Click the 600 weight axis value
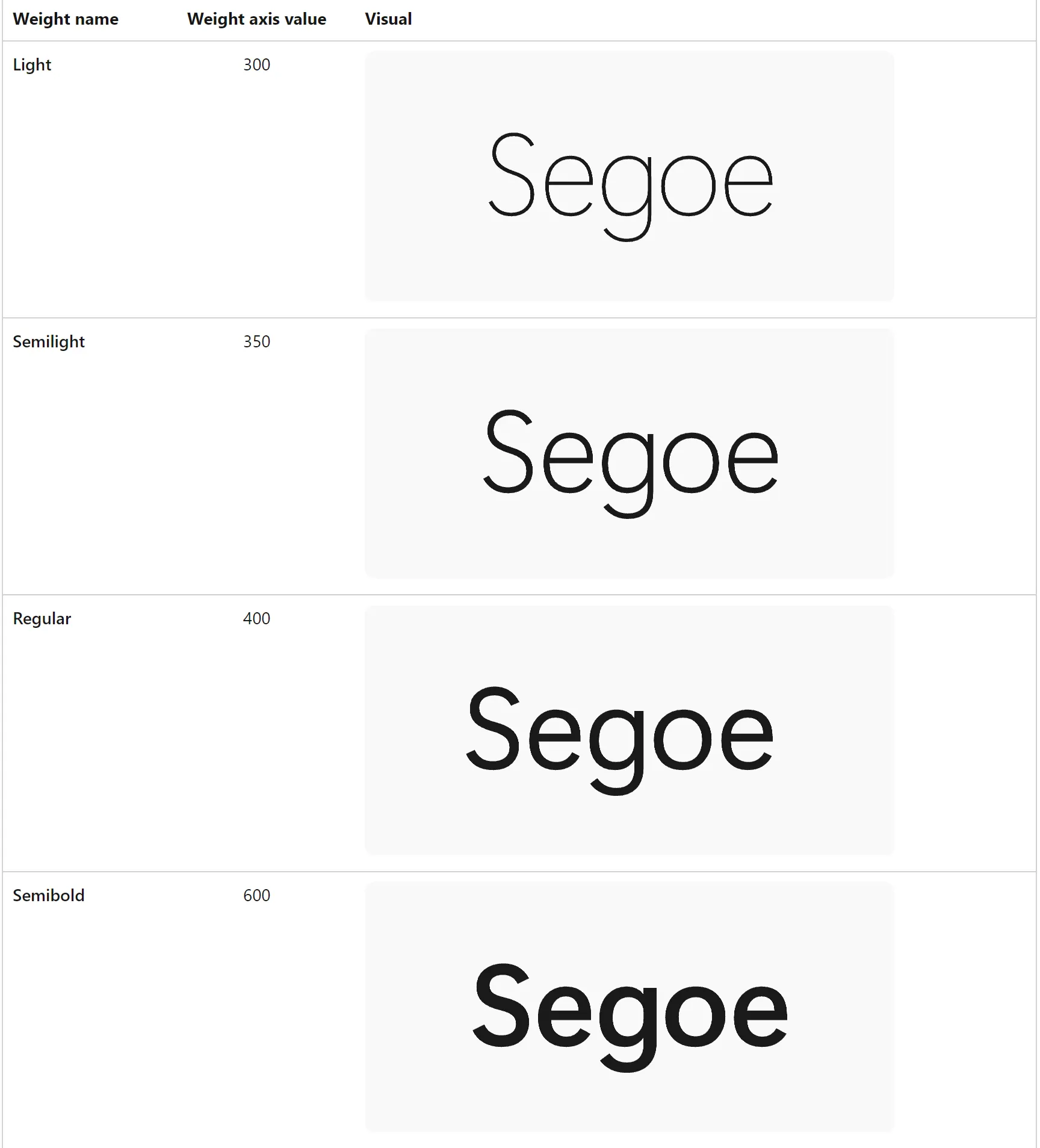1040x1148 pixels. (x=256, y=896)
